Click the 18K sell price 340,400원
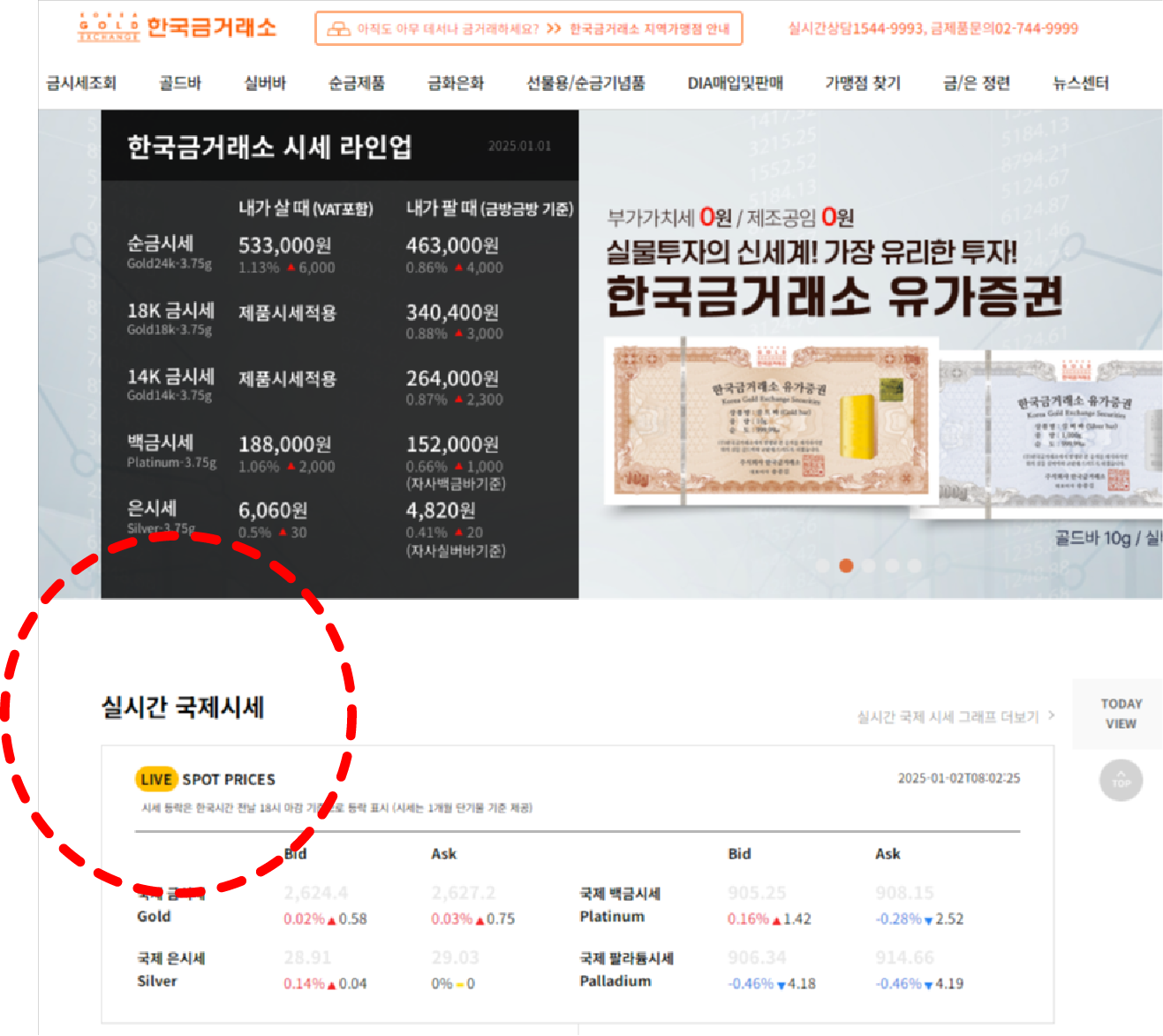 pos(452,313)
